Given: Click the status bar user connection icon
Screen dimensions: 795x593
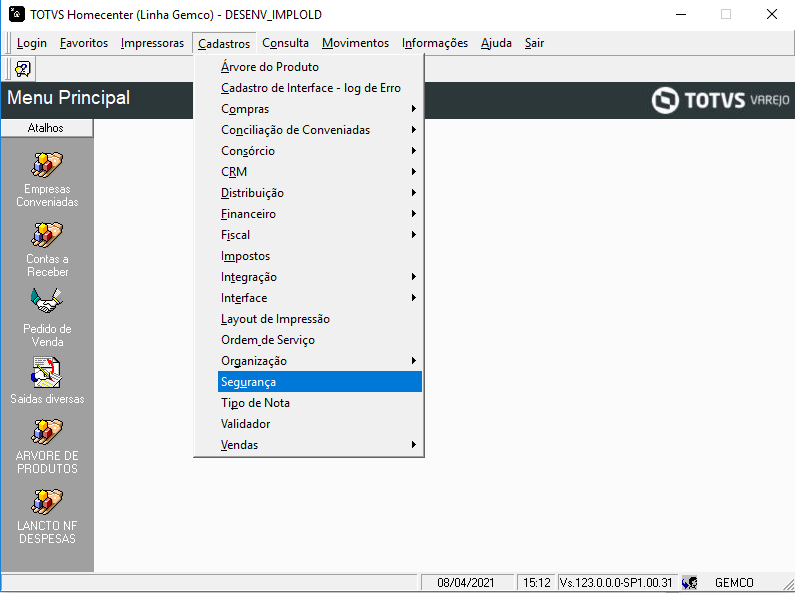Looking at the screenshot, I should coord(690,582).
